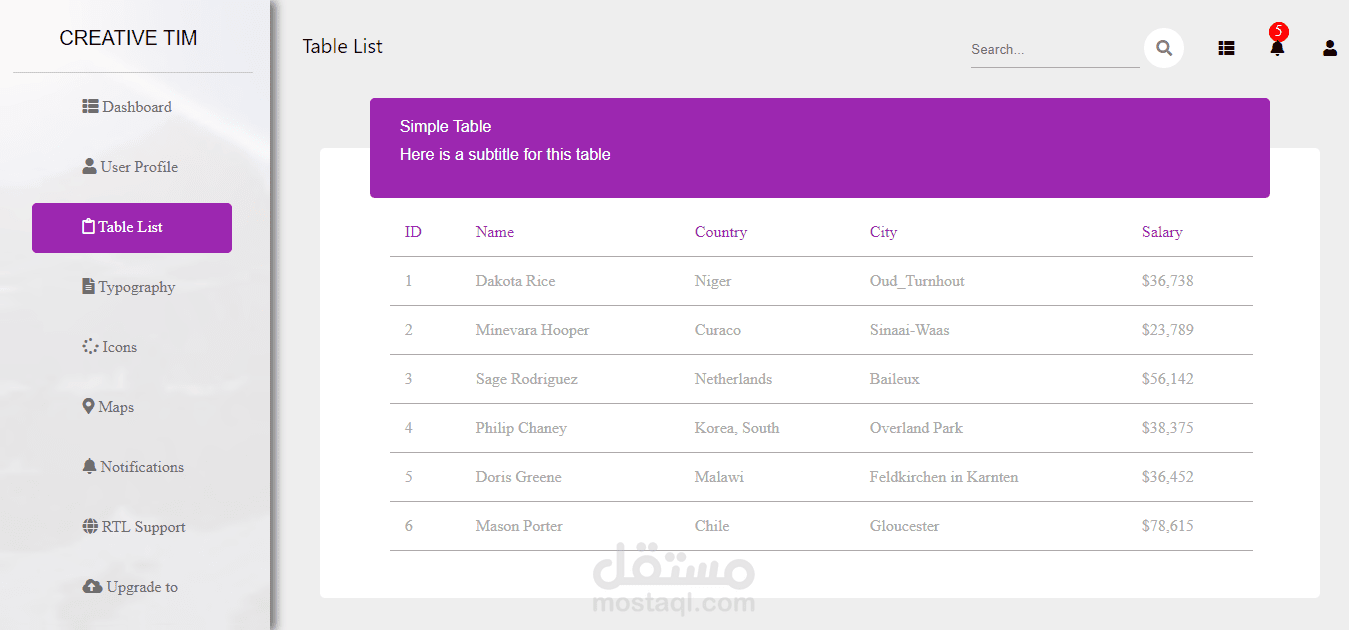Open the dashboard grid icon in header

pos(1226,48)
